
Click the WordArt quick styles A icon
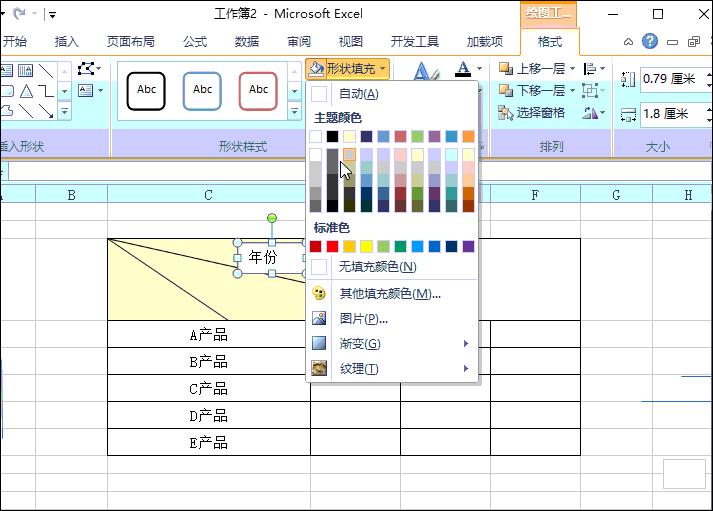click(426, 71)
